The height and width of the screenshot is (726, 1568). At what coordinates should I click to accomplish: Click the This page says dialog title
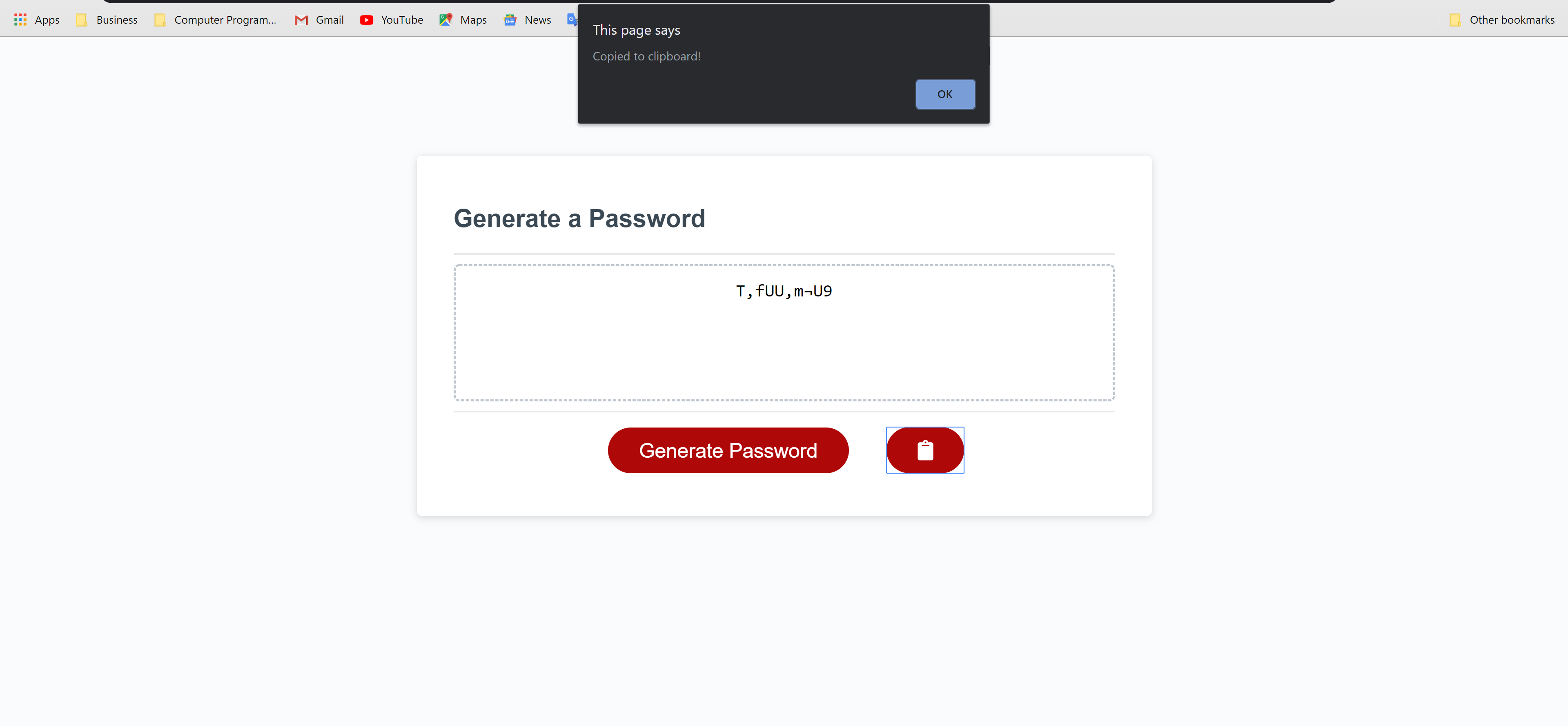635,29
